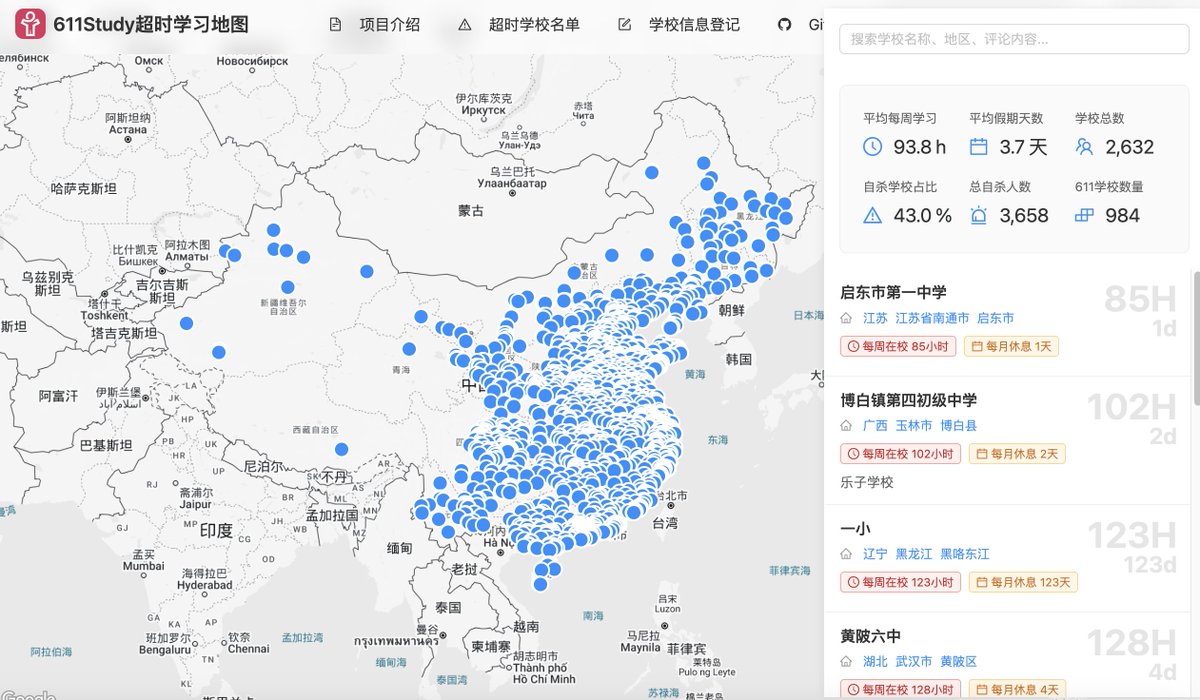Open the 武汉市 city link
The image size is (1200, 700).
click(x=913, y=662)
